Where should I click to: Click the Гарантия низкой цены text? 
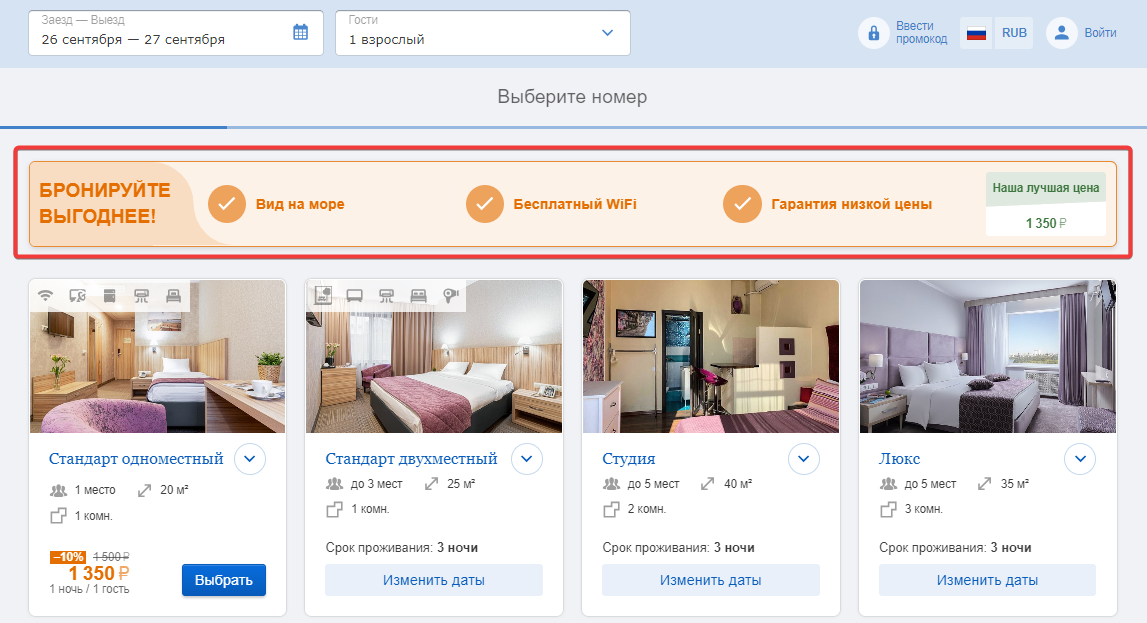851,204
